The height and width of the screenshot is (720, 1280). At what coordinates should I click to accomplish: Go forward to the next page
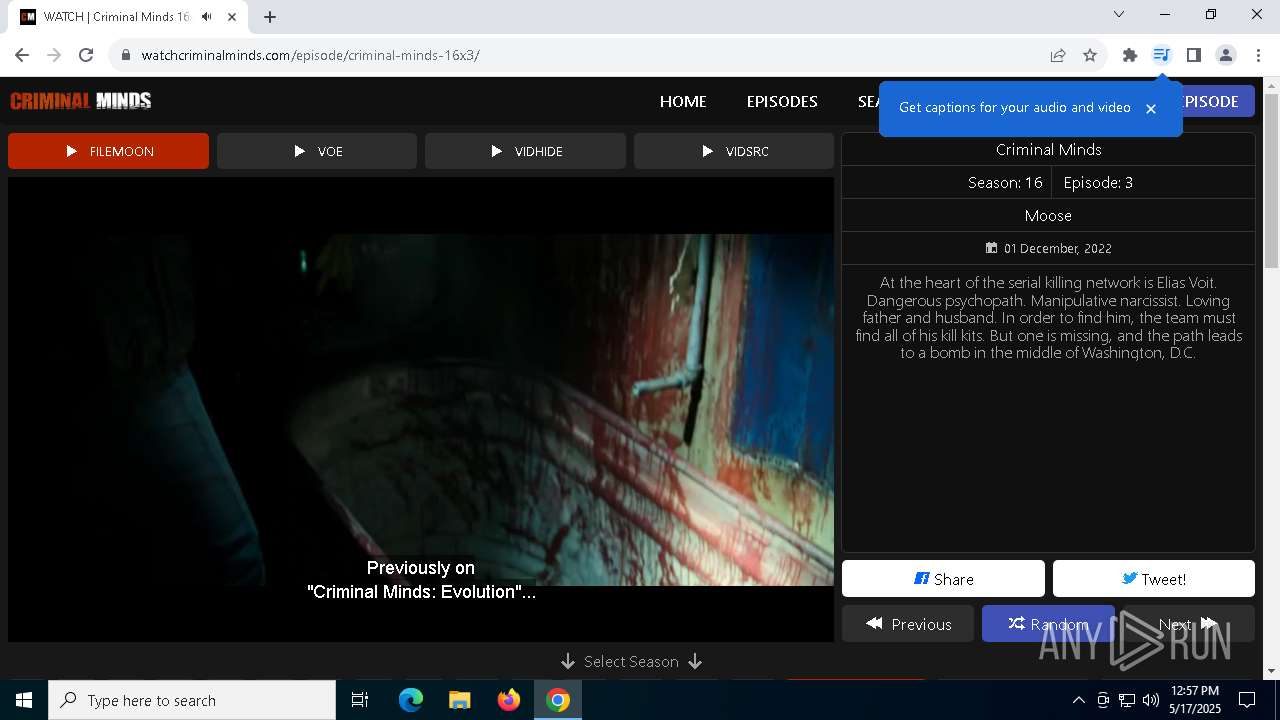click(54, 55)
